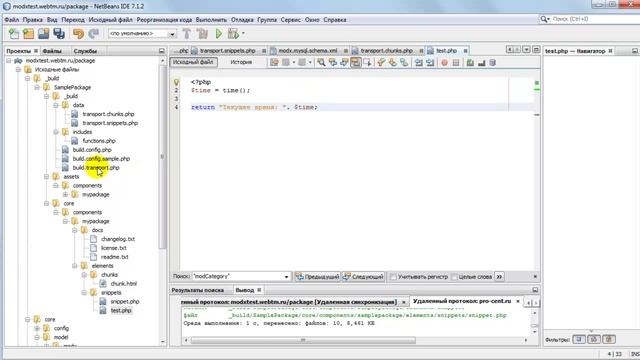Open the 'Реорганизация кода' menu
640x360 pixels.
[x=164, y=20]
